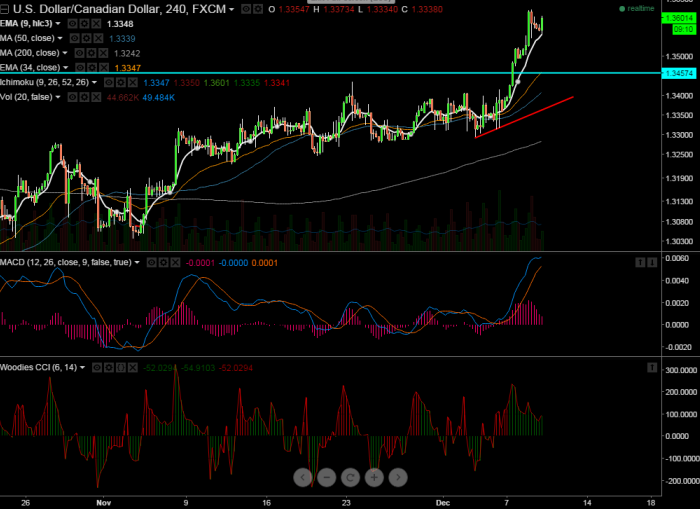Open EMA (9, hlc3) dropdown arrow
Image resolution: width=700 pixels, height=509 pixels.
[58, 24]
